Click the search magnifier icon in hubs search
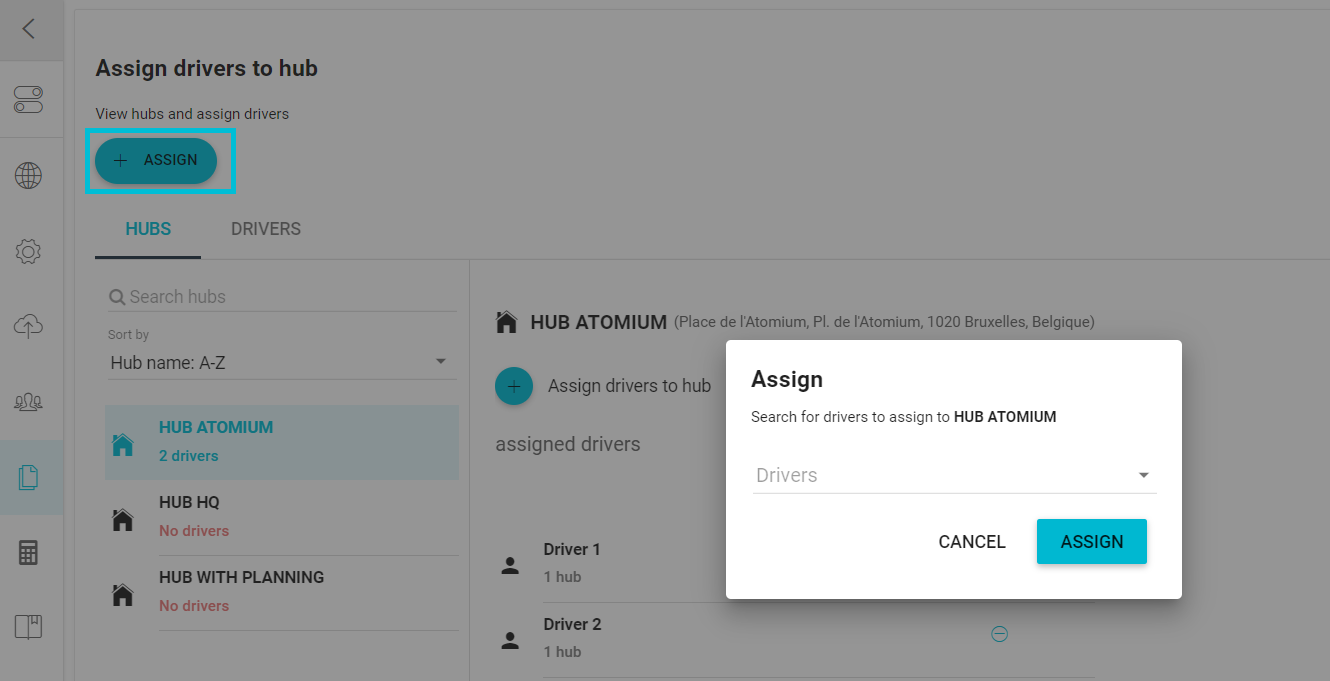The height and width of the screenshot is (681, 1330). tap(117, 297)
